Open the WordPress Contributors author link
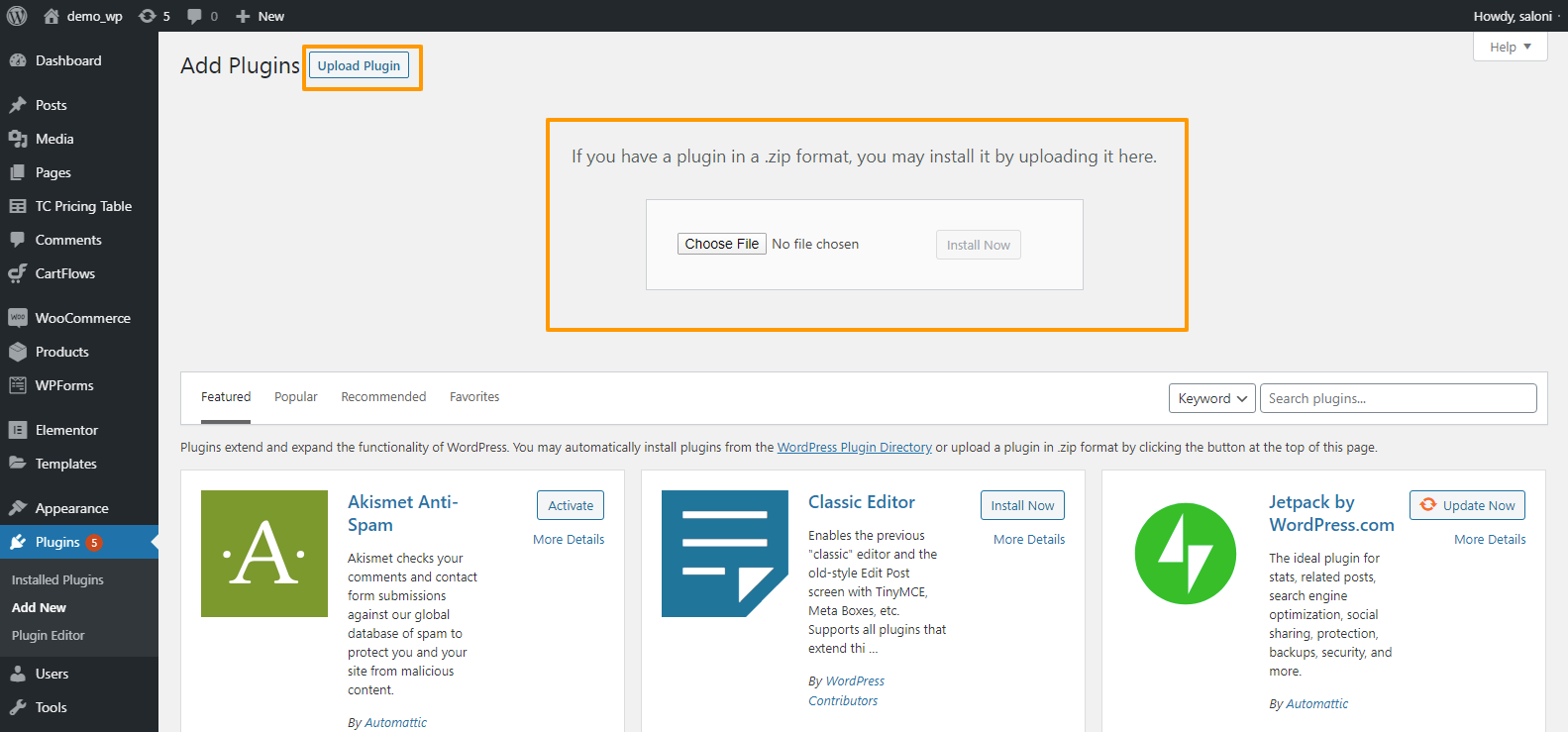1568x732 pixels. [846, 691]
